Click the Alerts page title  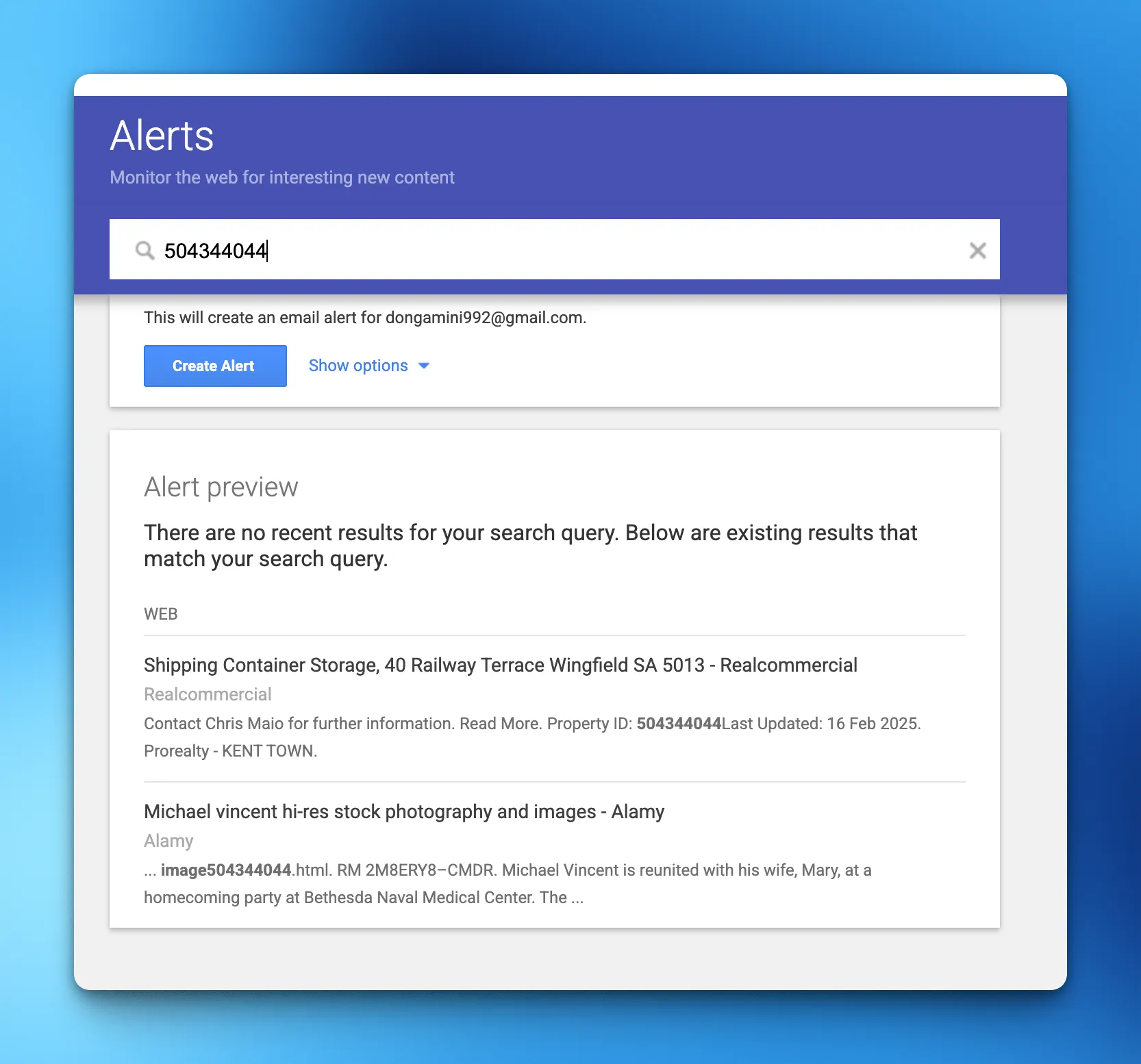[162, 136]
